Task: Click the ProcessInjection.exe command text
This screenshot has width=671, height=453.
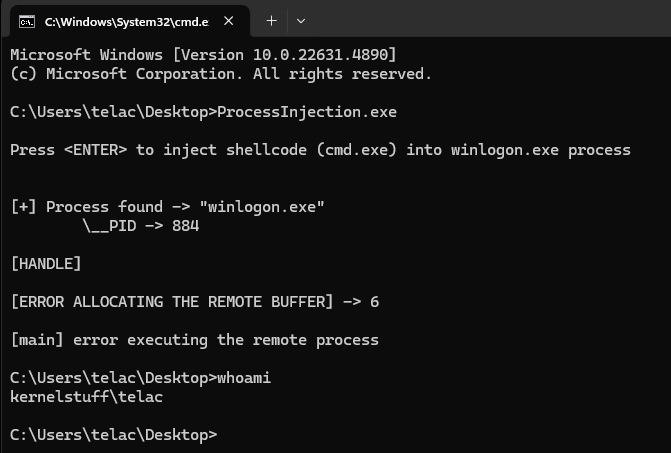Action: pyautogui.click(x=307, y=112)
